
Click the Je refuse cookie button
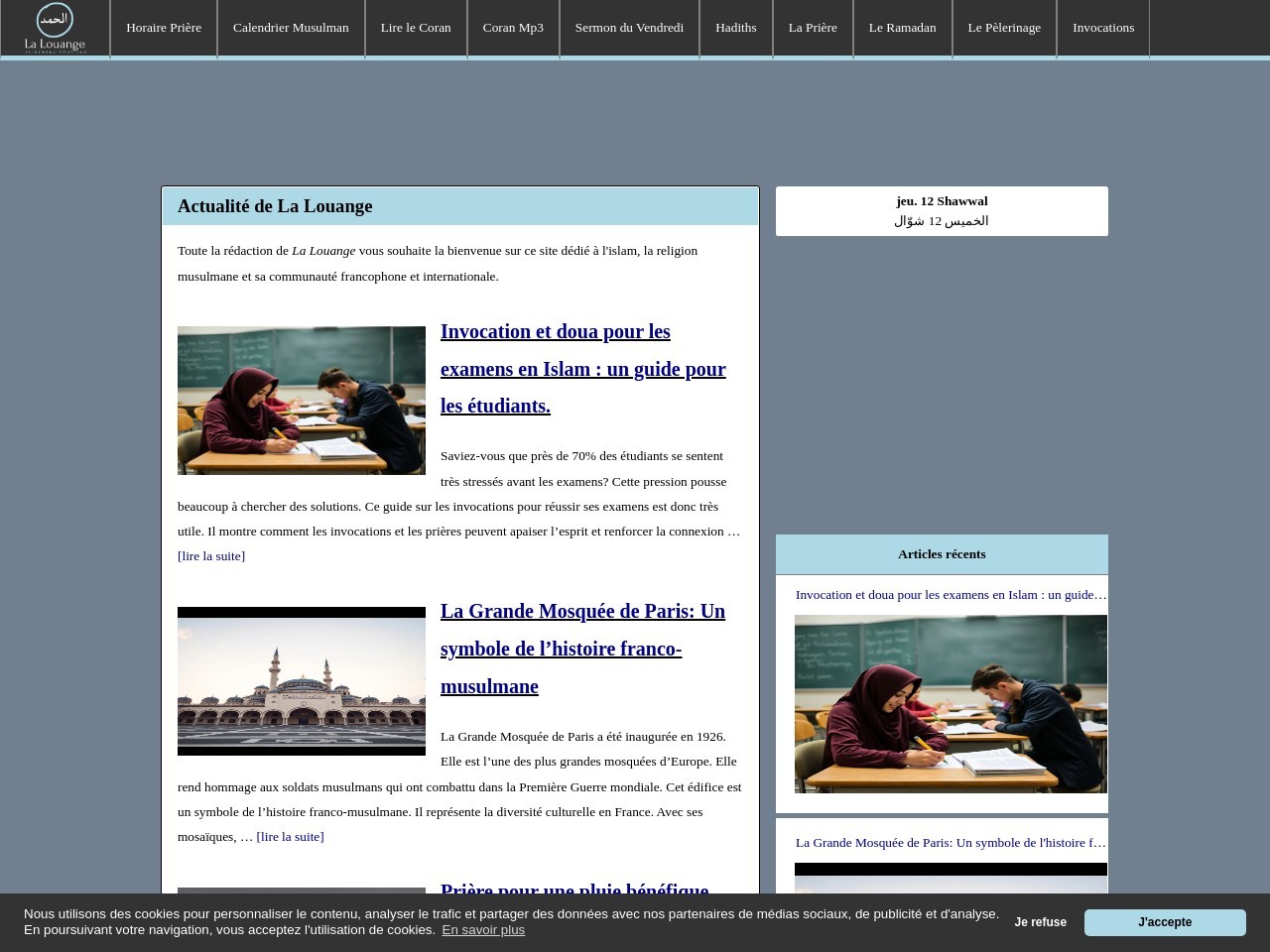1040,922
